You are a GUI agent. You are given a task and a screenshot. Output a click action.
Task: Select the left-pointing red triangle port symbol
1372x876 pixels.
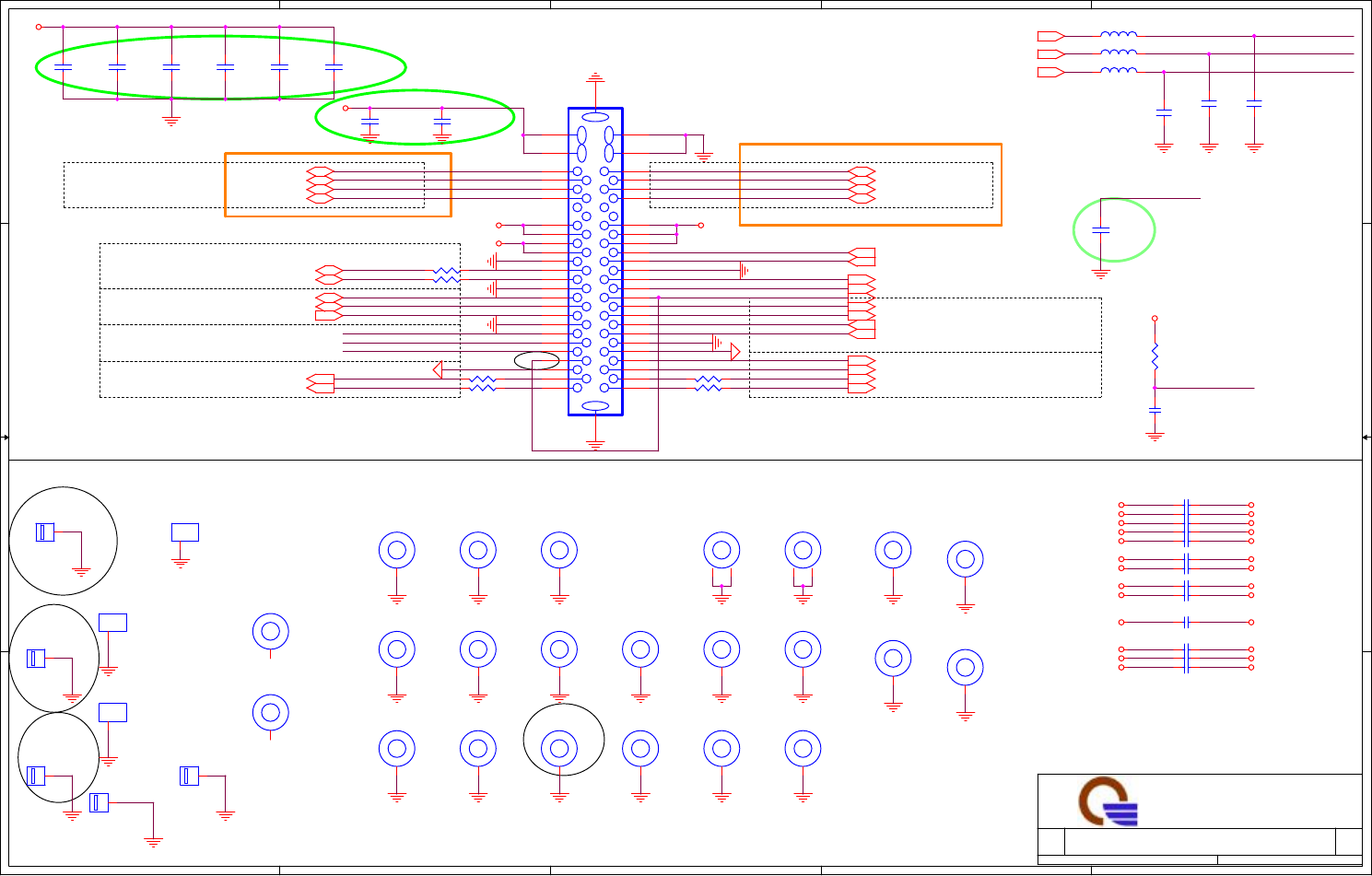(x=438, y=369)
